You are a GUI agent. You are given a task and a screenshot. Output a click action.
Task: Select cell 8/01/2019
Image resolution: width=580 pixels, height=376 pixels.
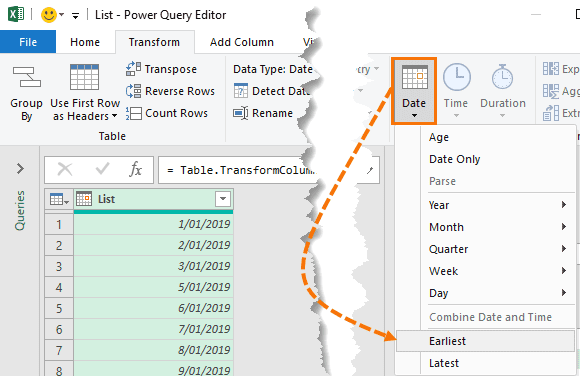[x=154, y=350]
